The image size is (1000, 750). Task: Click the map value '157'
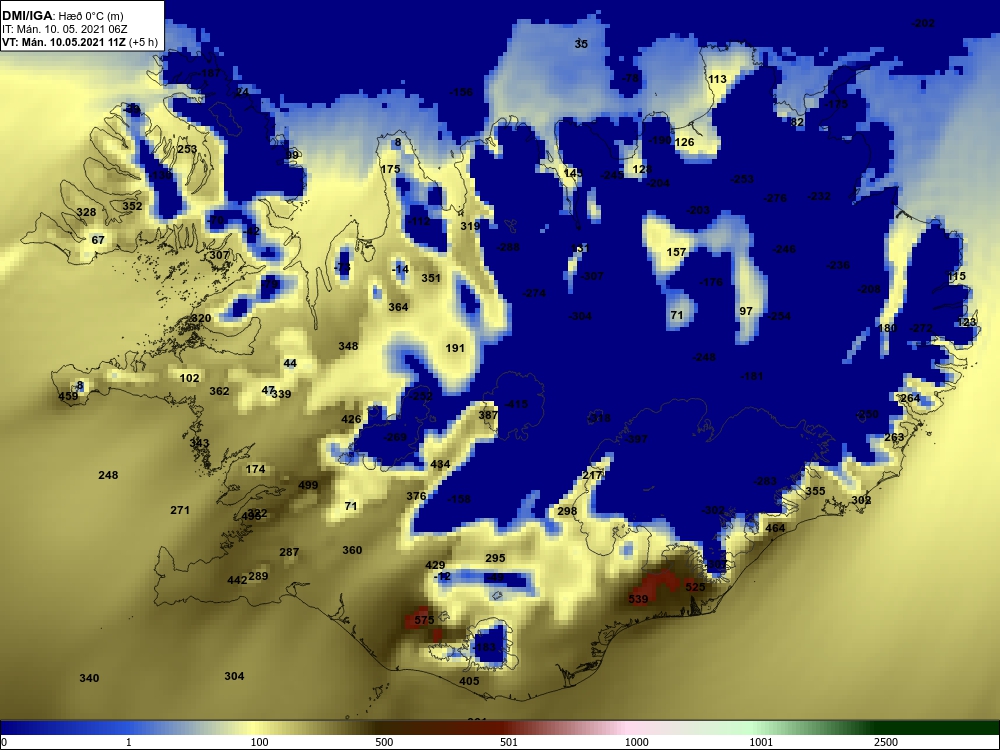[x=676, y=253]
